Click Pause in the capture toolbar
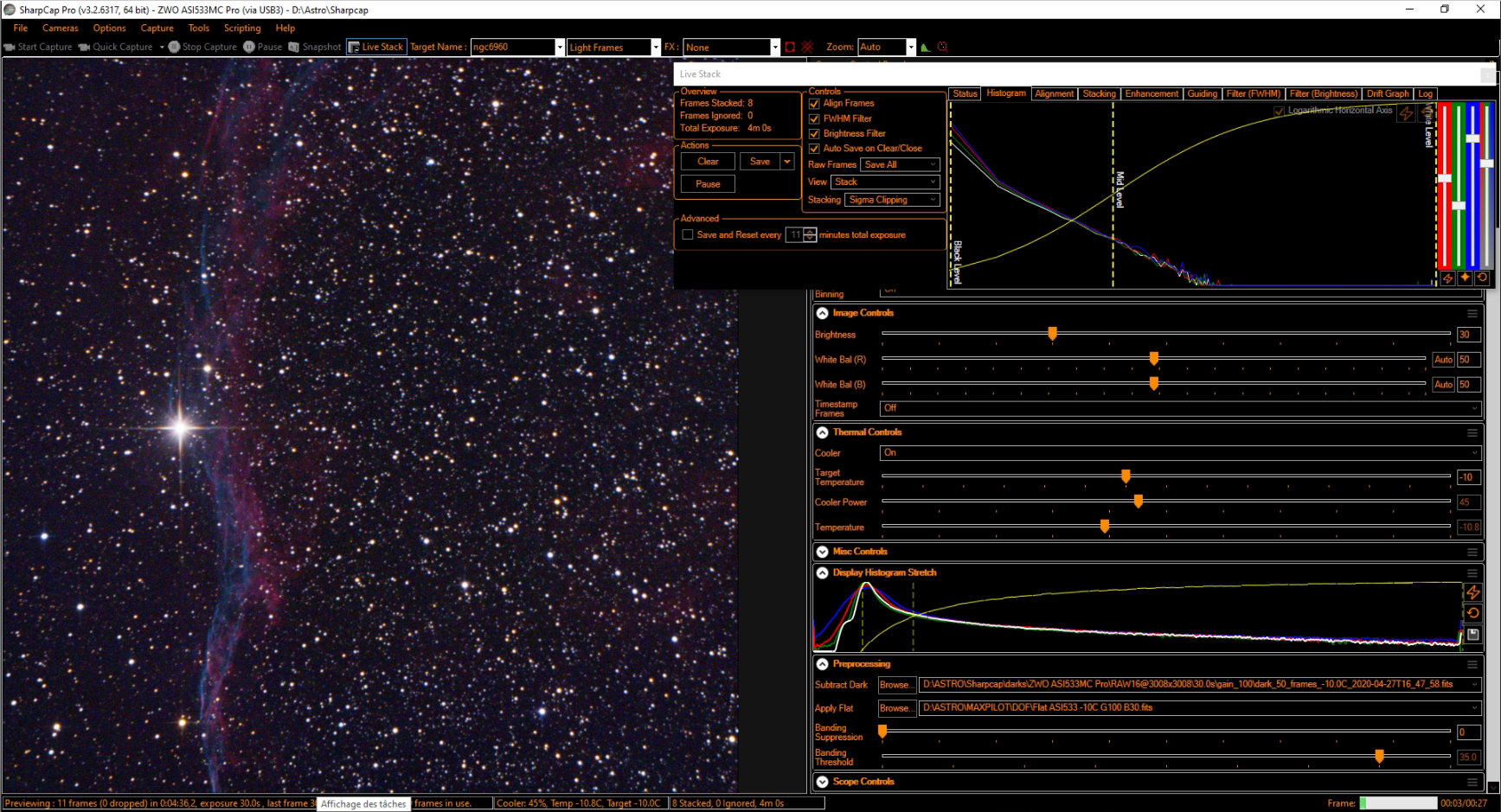Image resolution: width=1501 pixels, height=812 pixels. 263,47
